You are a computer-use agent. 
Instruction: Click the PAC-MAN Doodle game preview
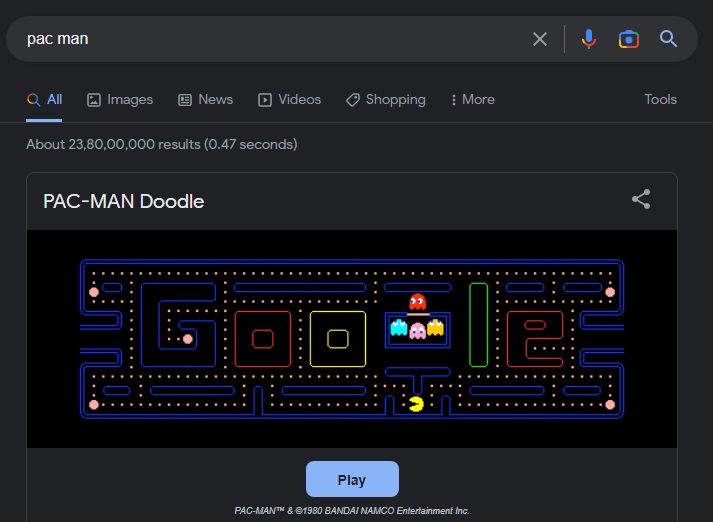click(x=352, y=339)
